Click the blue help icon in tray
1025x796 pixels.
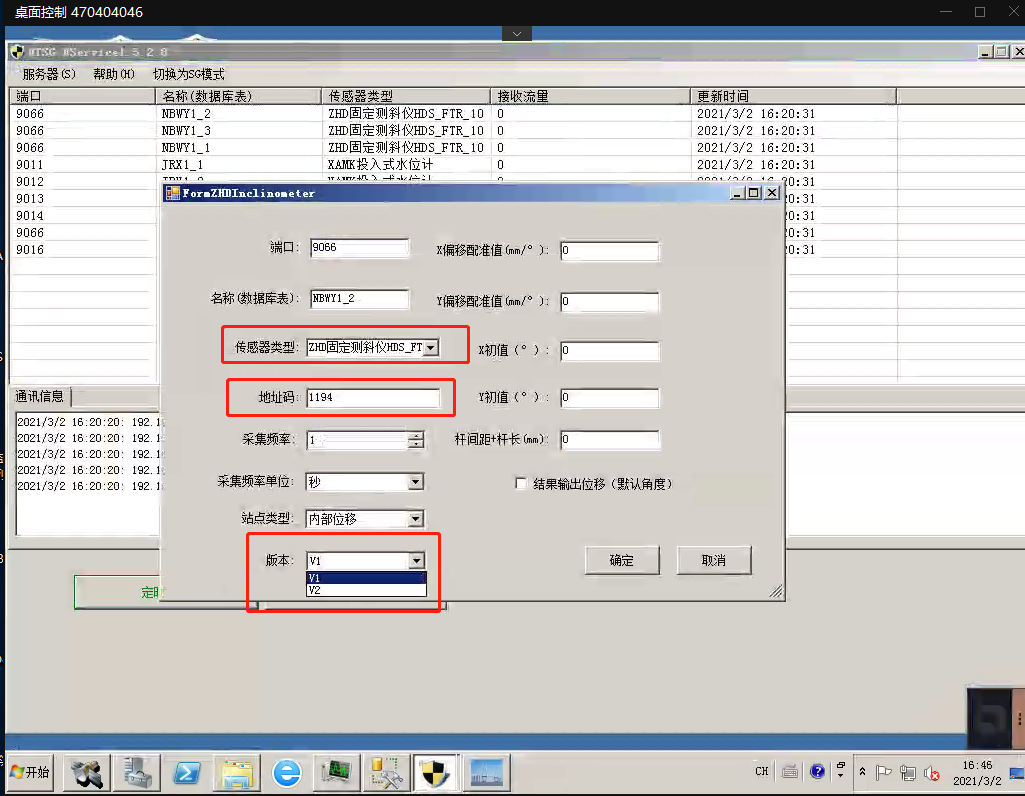point(817,772)
